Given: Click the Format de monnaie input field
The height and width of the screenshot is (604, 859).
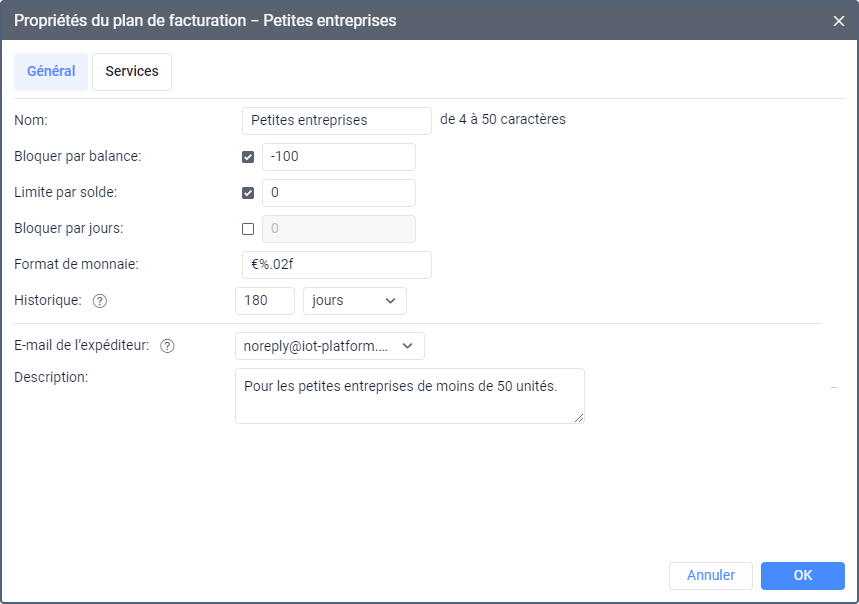Looking at the screenshot, I should tap(337, 265).
